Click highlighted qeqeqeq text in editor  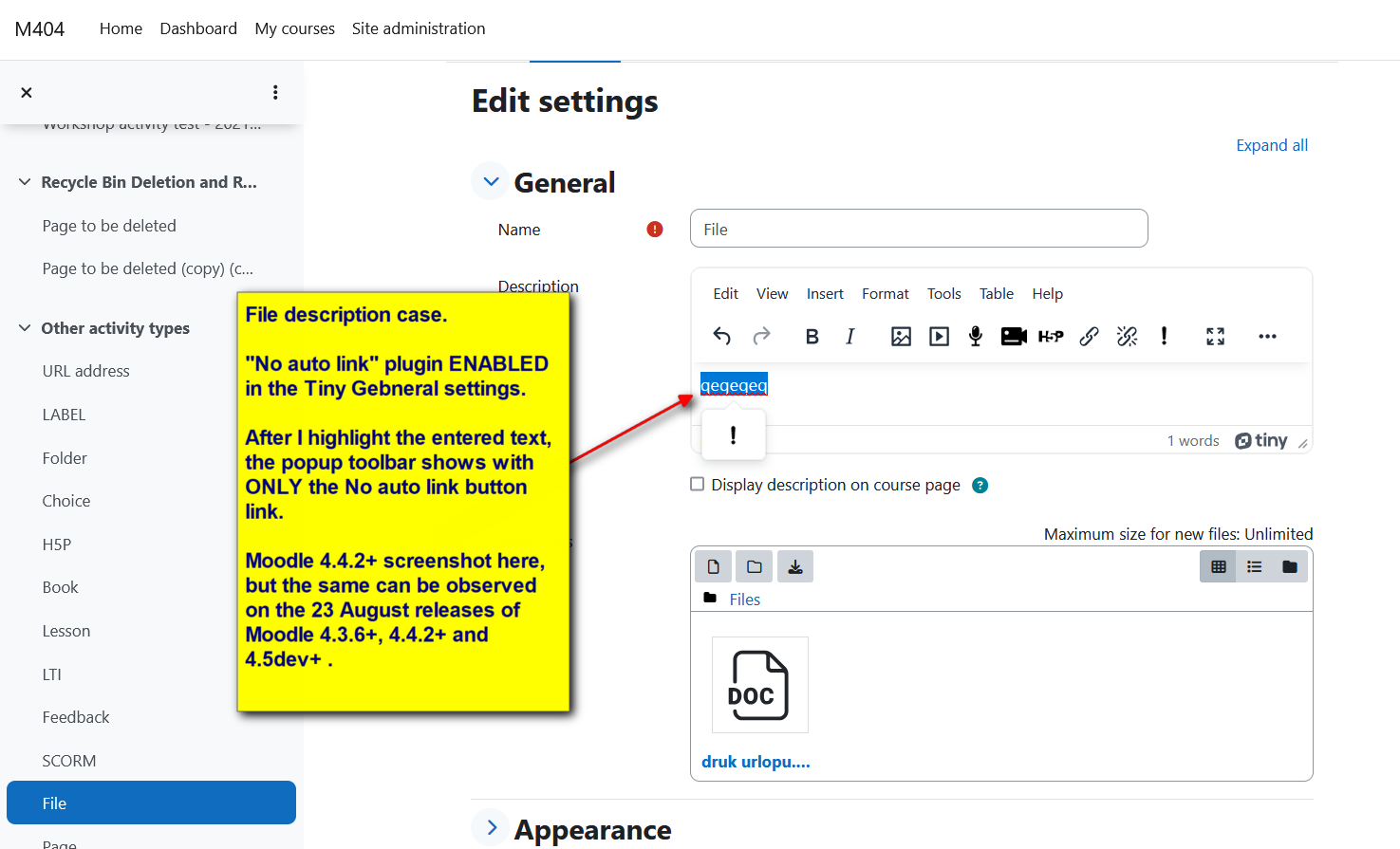point(734,385)
